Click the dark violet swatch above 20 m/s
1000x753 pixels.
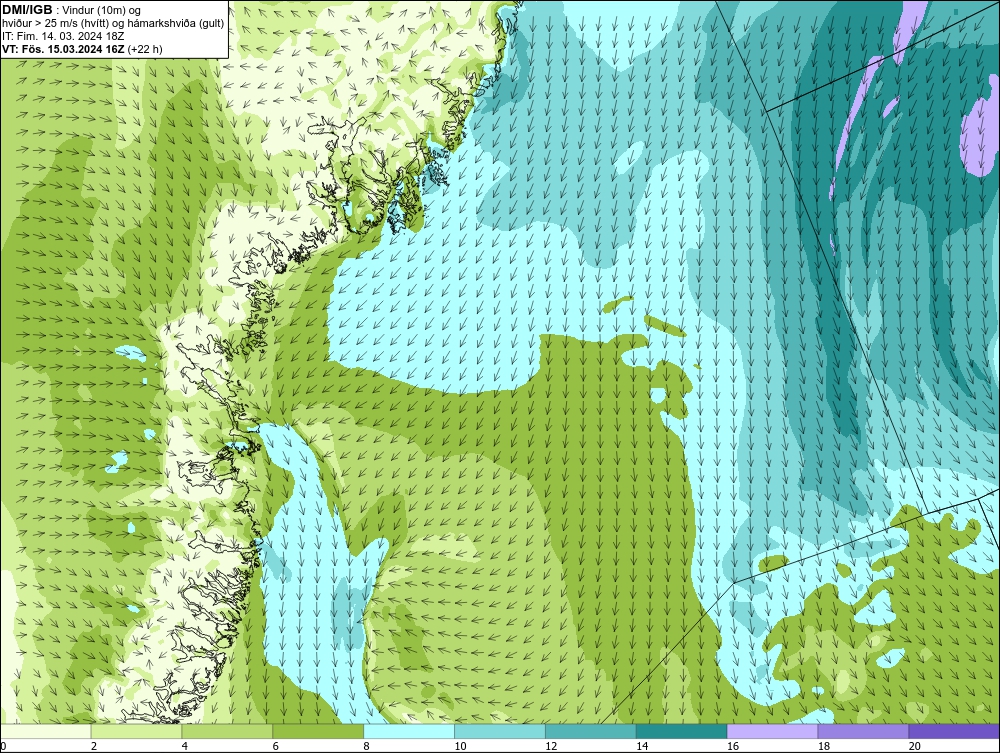pyautogui.click(x=954, y=731)
